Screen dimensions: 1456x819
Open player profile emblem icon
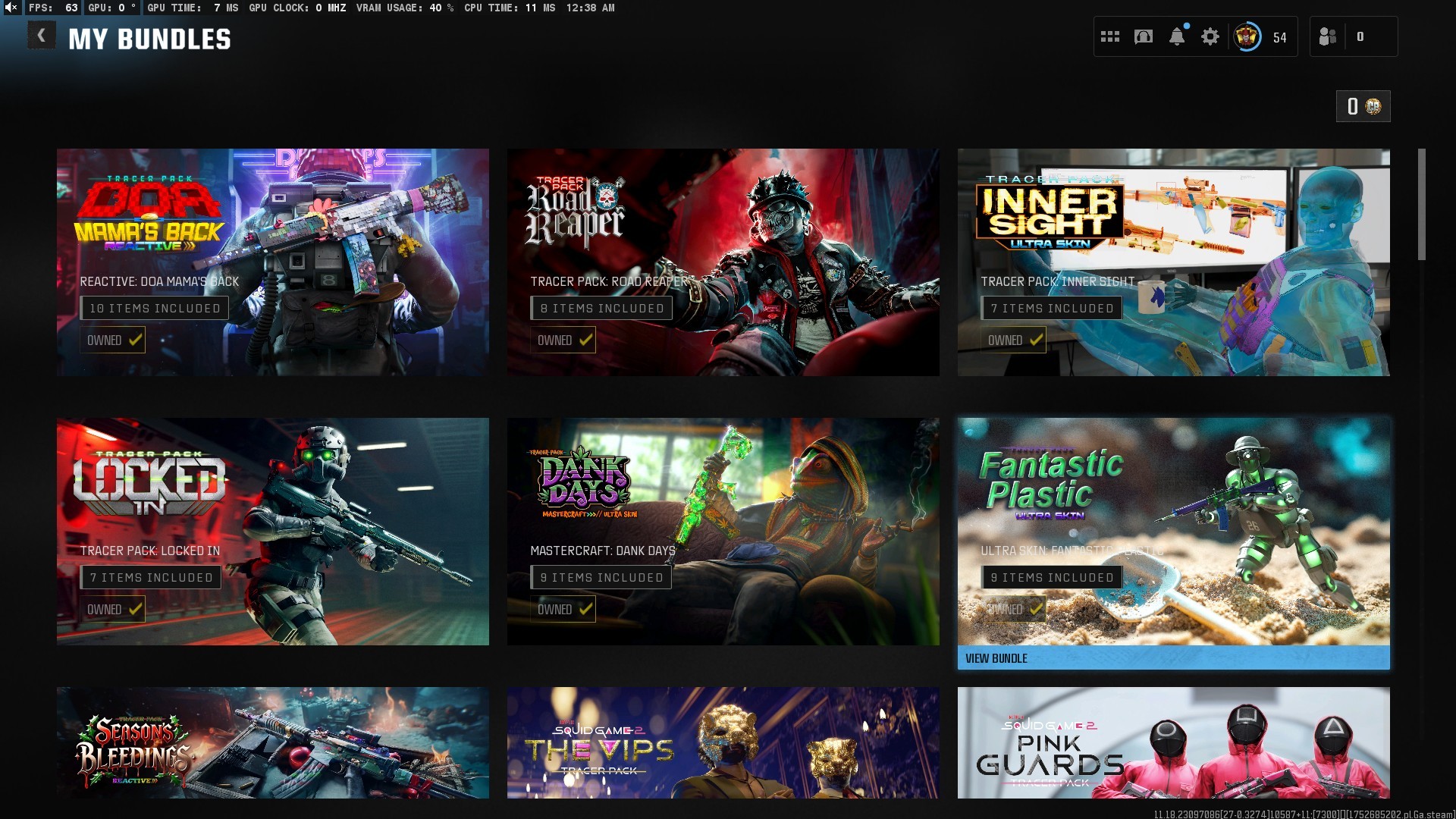[1247, 36]
